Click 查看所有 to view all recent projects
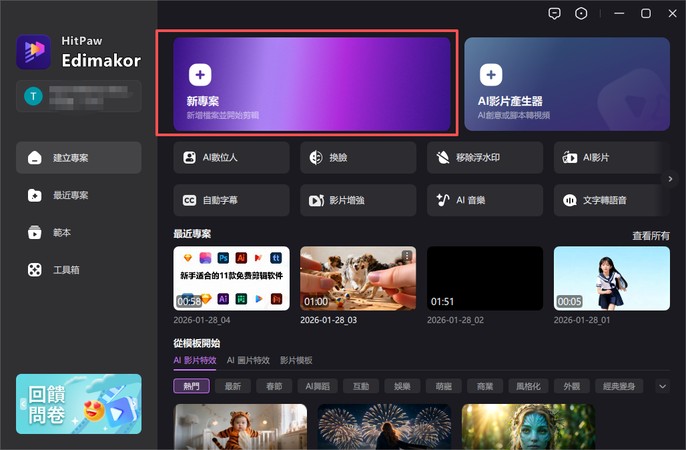Screen dimensions: 686x450 point(651,236)
